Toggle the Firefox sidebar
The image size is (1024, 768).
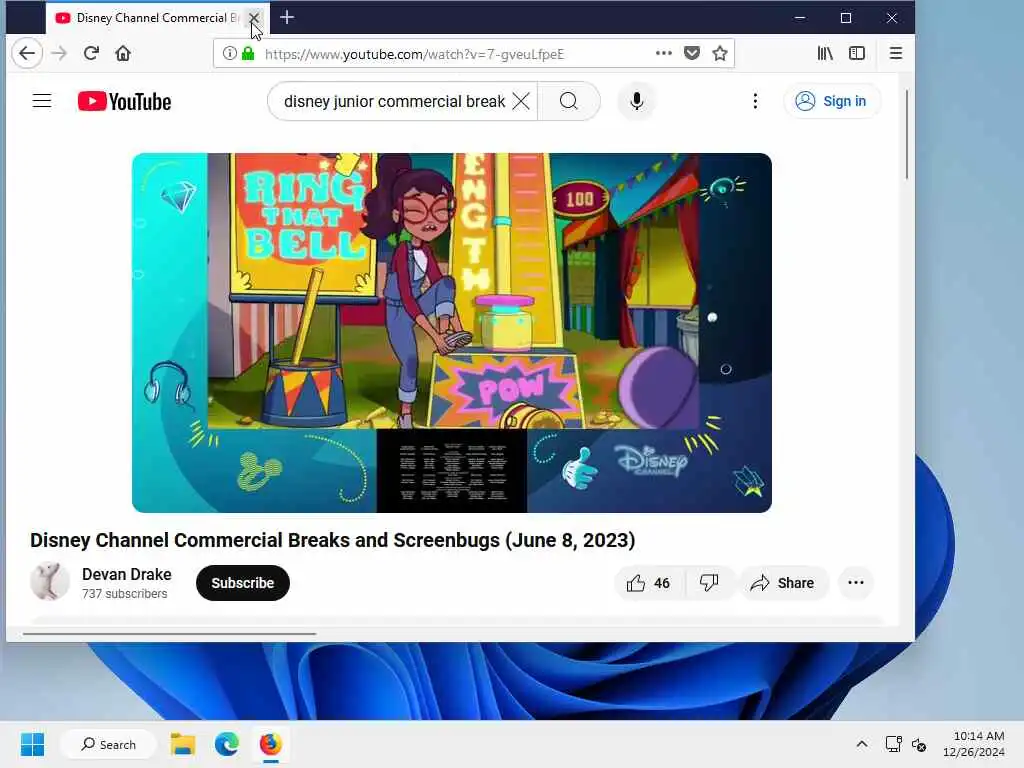pos(857,54)
